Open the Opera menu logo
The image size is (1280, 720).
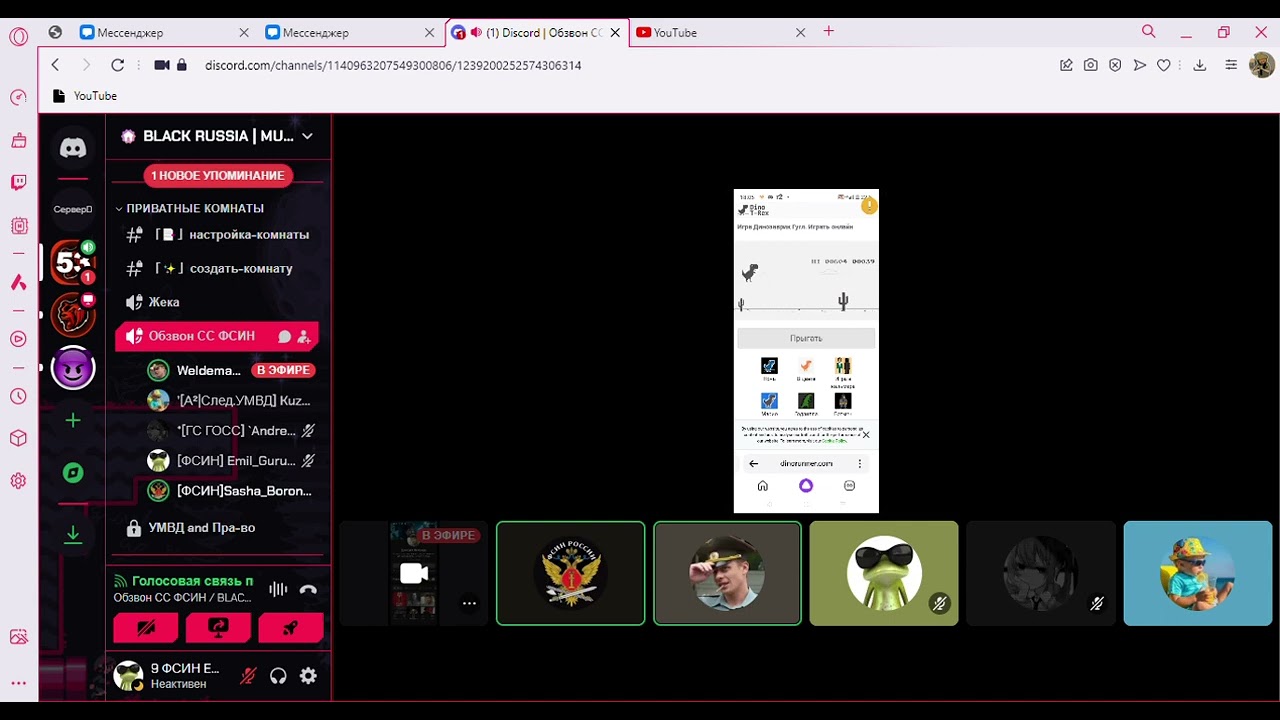click(x=18, y=37)
